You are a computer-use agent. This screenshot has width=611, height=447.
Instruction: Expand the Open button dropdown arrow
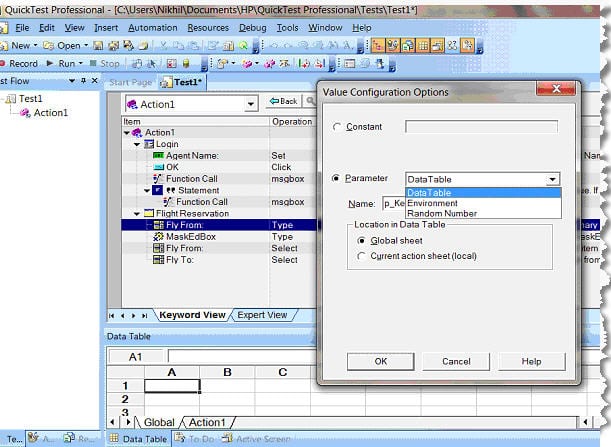coord(86,46)
